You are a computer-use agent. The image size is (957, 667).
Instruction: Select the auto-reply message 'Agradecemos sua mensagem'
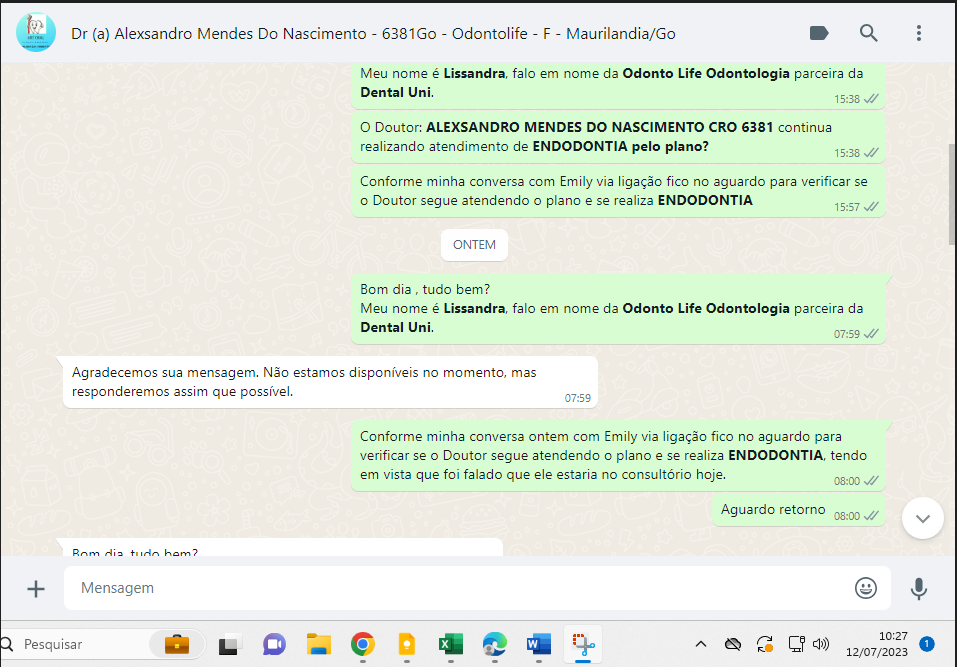[330, 382]
